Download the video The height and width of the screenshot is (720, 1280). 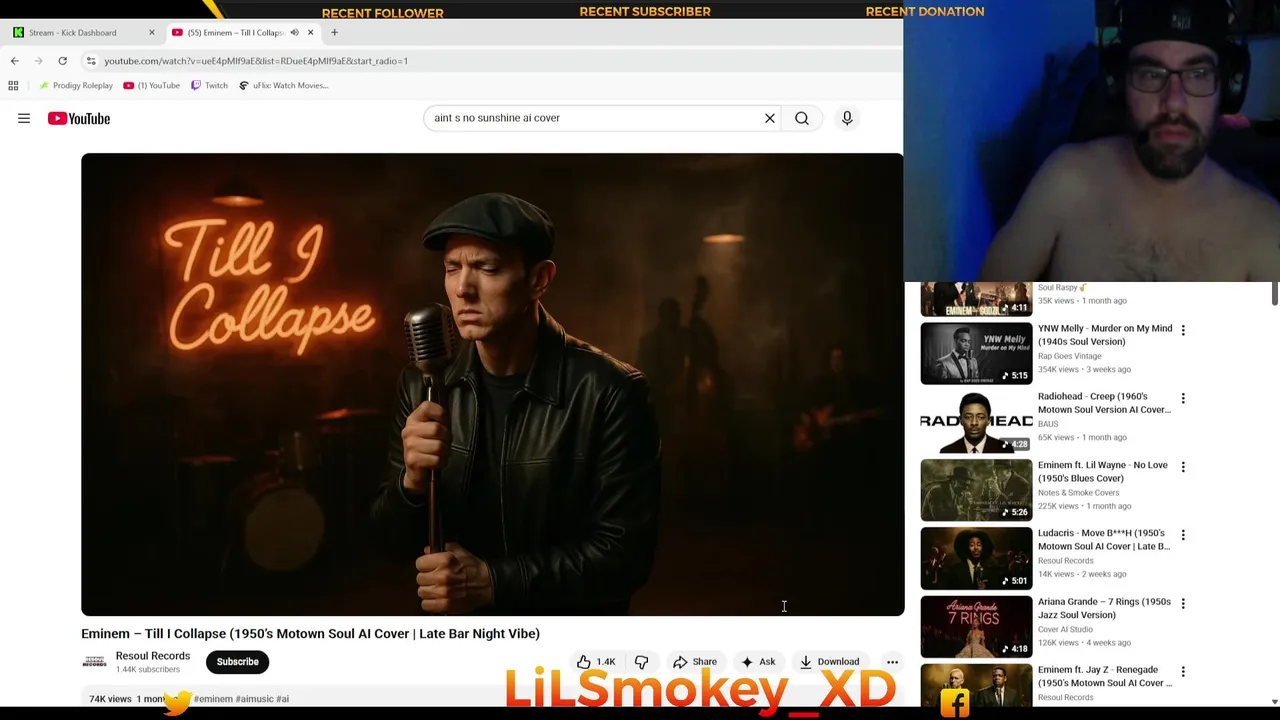[x=829, y=661]
